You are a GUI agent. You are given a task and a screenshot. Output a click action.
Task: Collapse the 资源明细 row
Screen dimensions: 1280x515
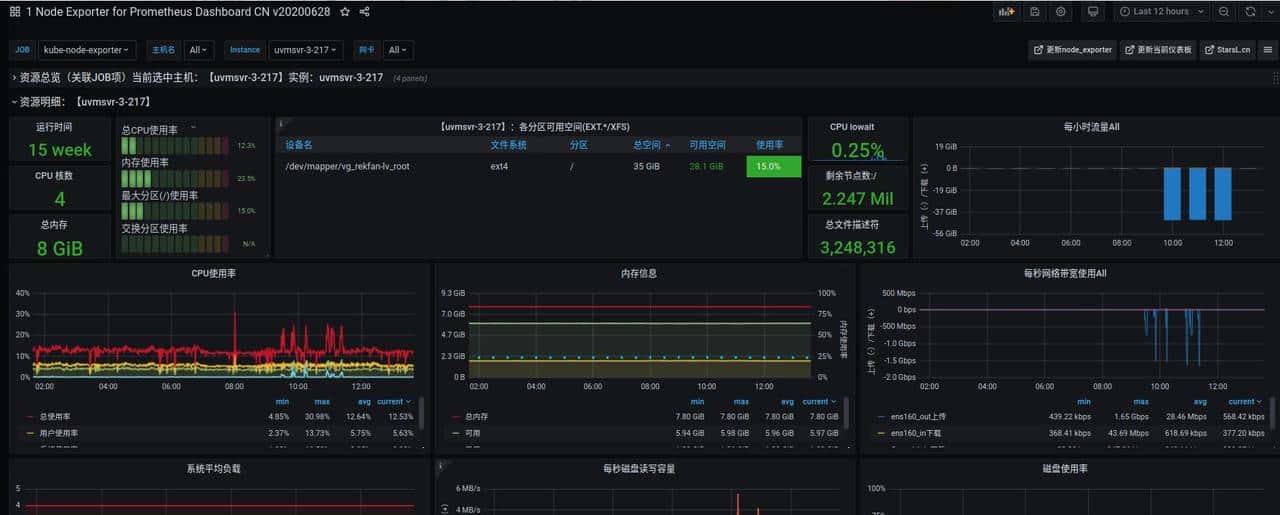[80, 101]
